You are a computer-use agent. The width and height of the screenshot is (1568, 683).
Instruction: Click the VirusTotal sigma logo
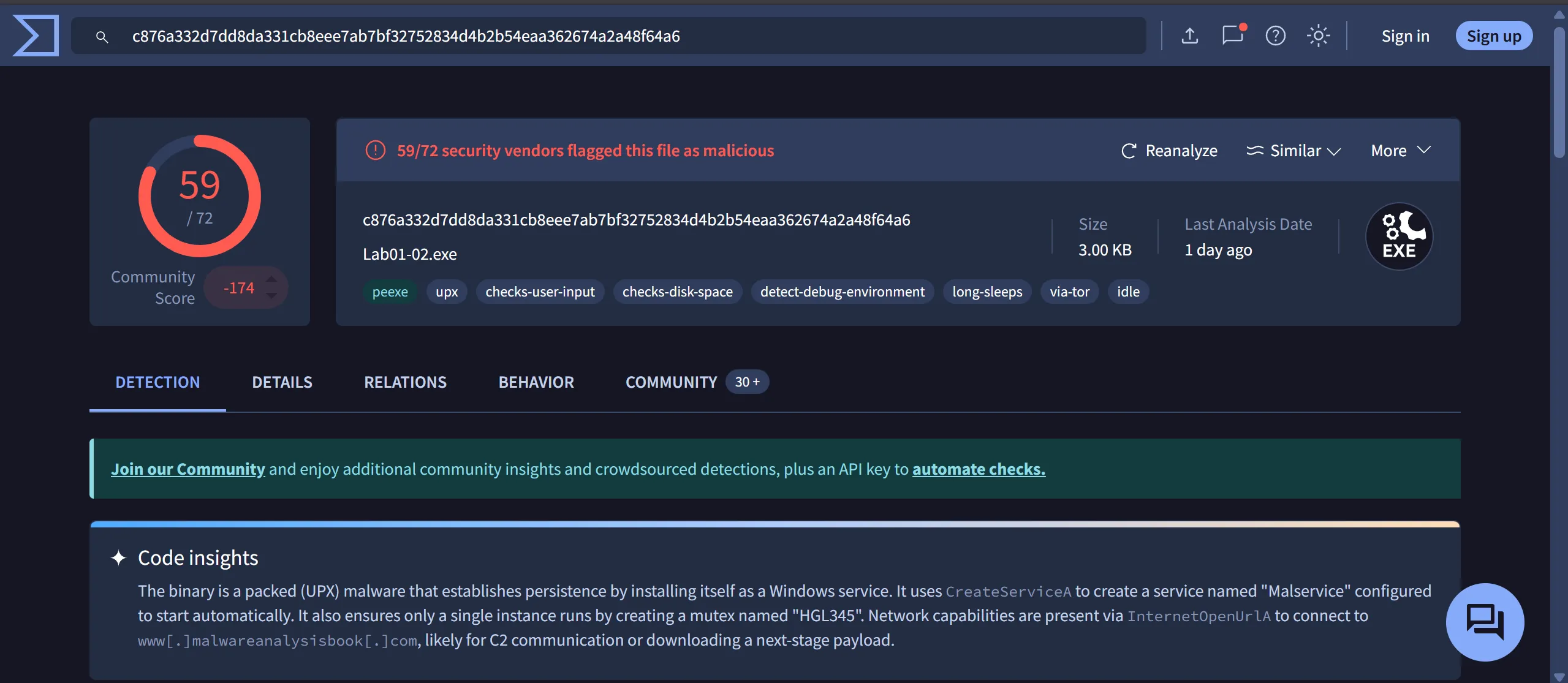(36, 36)
